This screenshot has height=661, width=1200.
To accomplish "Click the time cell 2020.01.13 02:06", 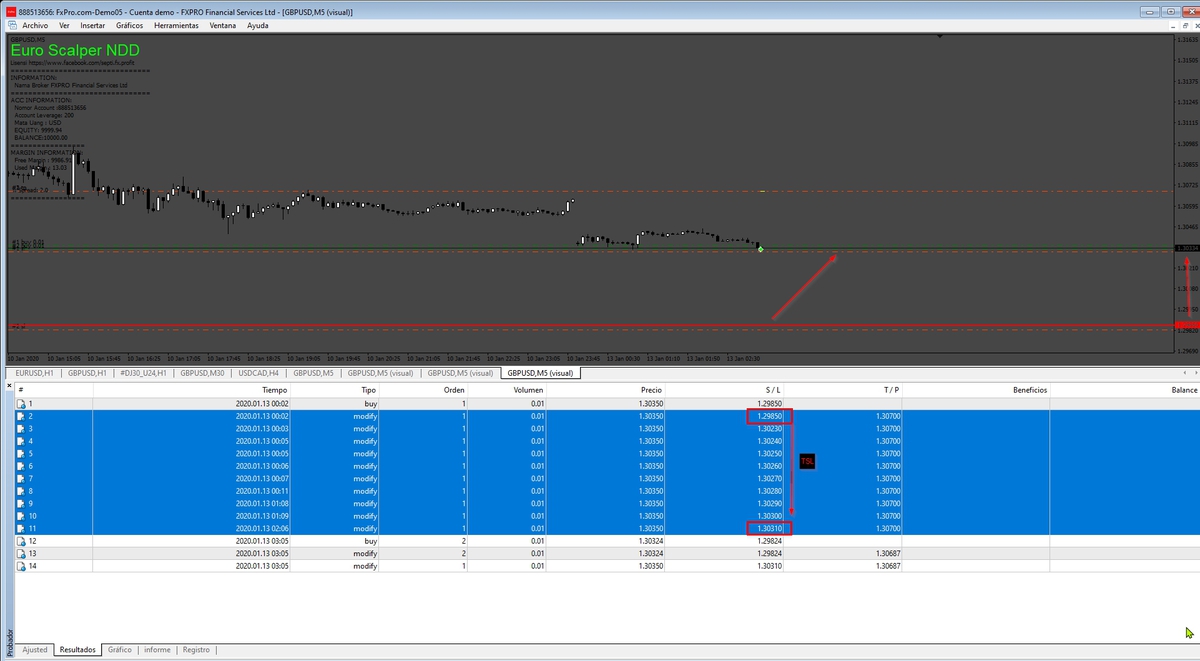I will pyautogui.click(x=262, y=528).
